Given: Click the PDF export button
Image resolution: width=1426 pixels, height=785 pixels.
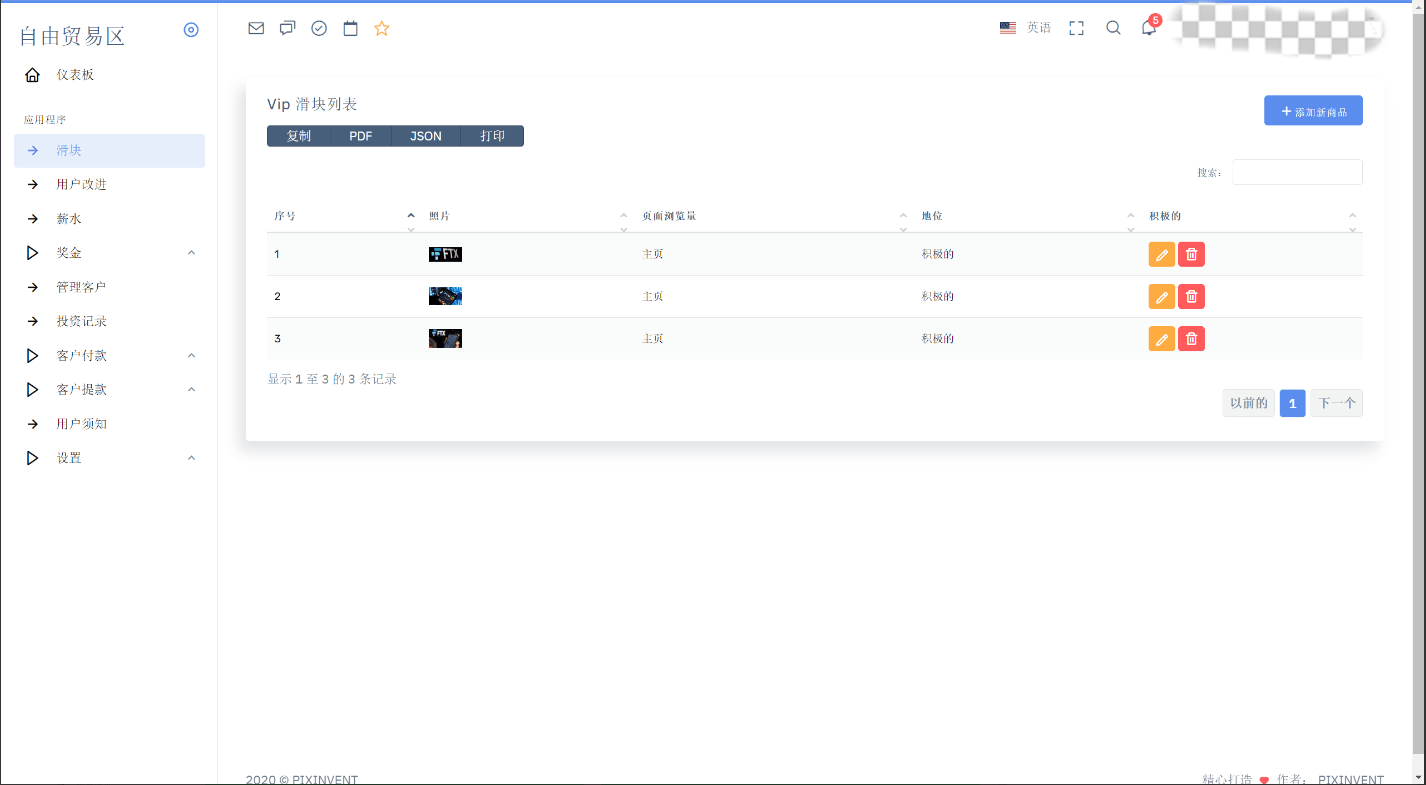Looking at the screenshot, I should coord(361,136).
